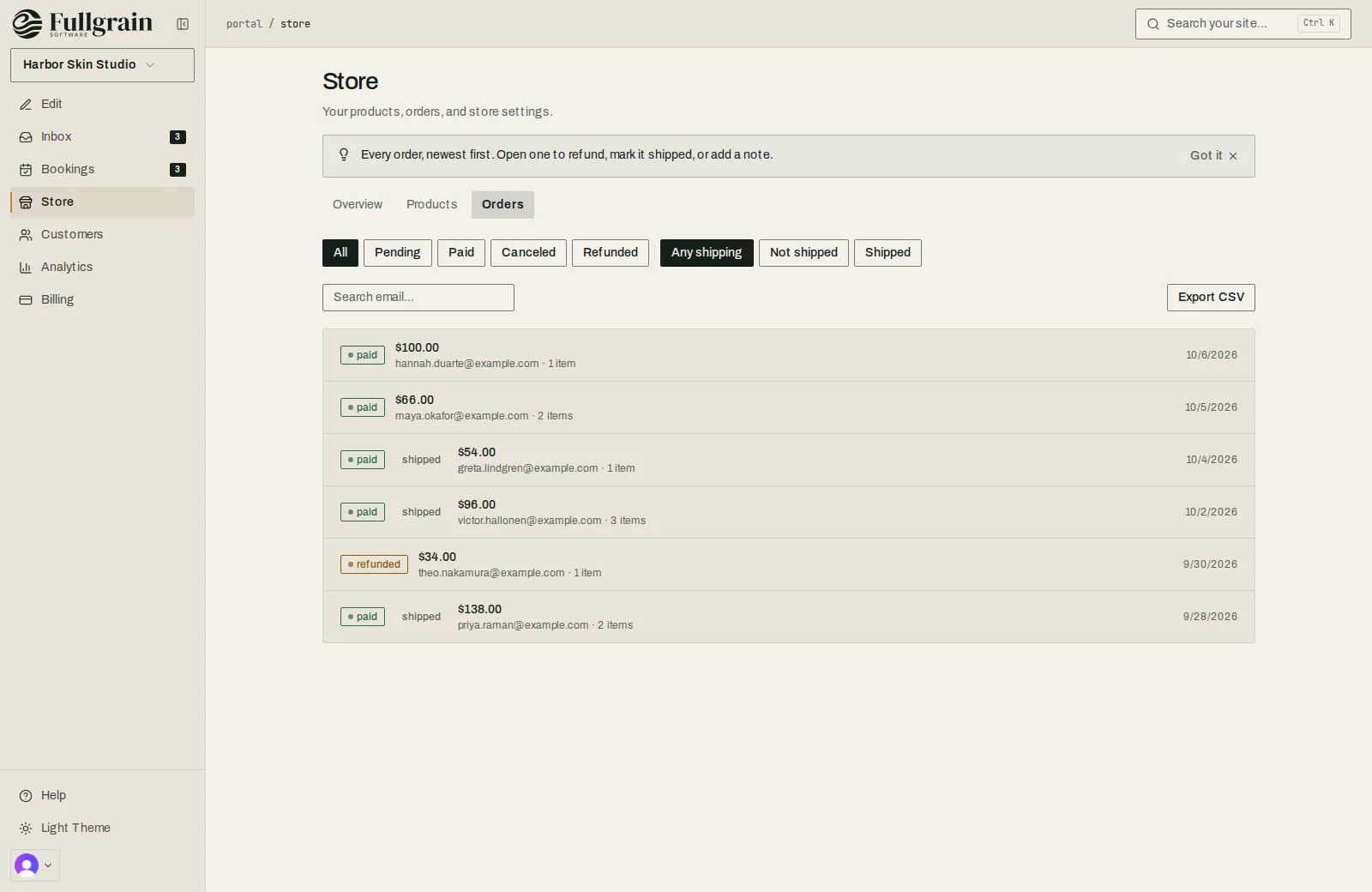Filter orders by Pending status
Screen dimensions: 1372x892
coord(397,253)
